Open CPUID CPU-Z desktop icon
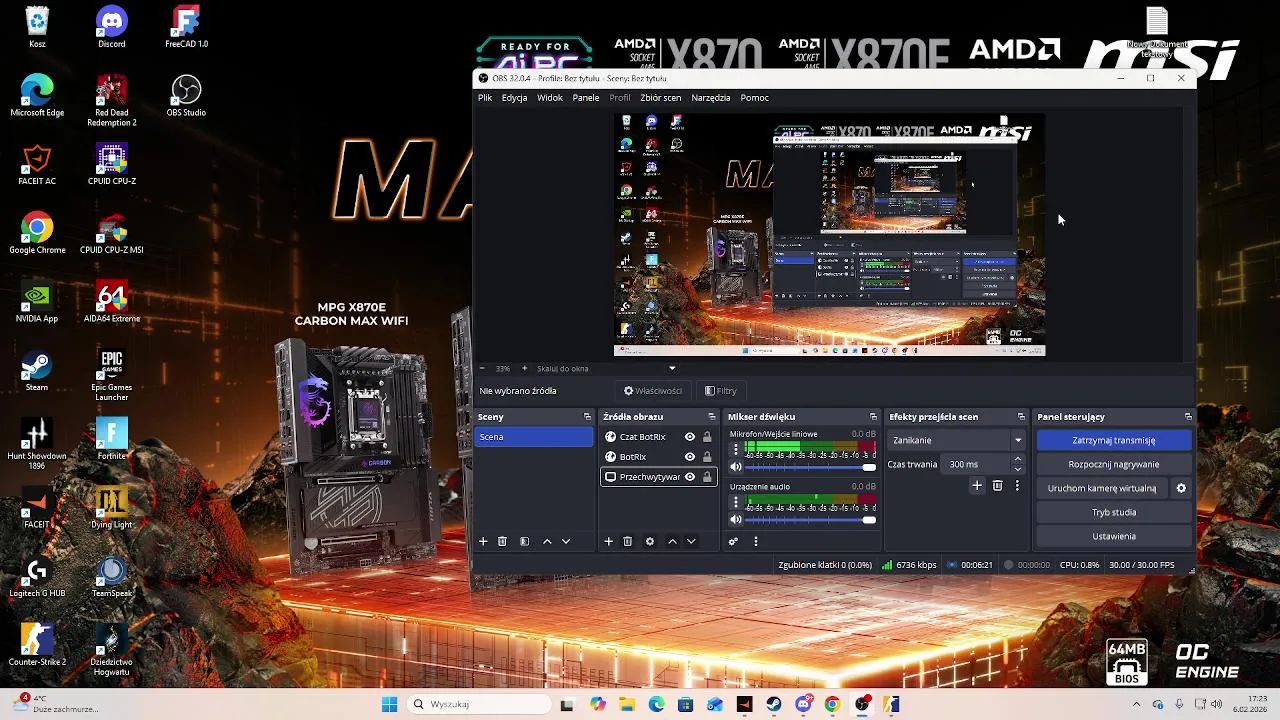 pos(112,165)
